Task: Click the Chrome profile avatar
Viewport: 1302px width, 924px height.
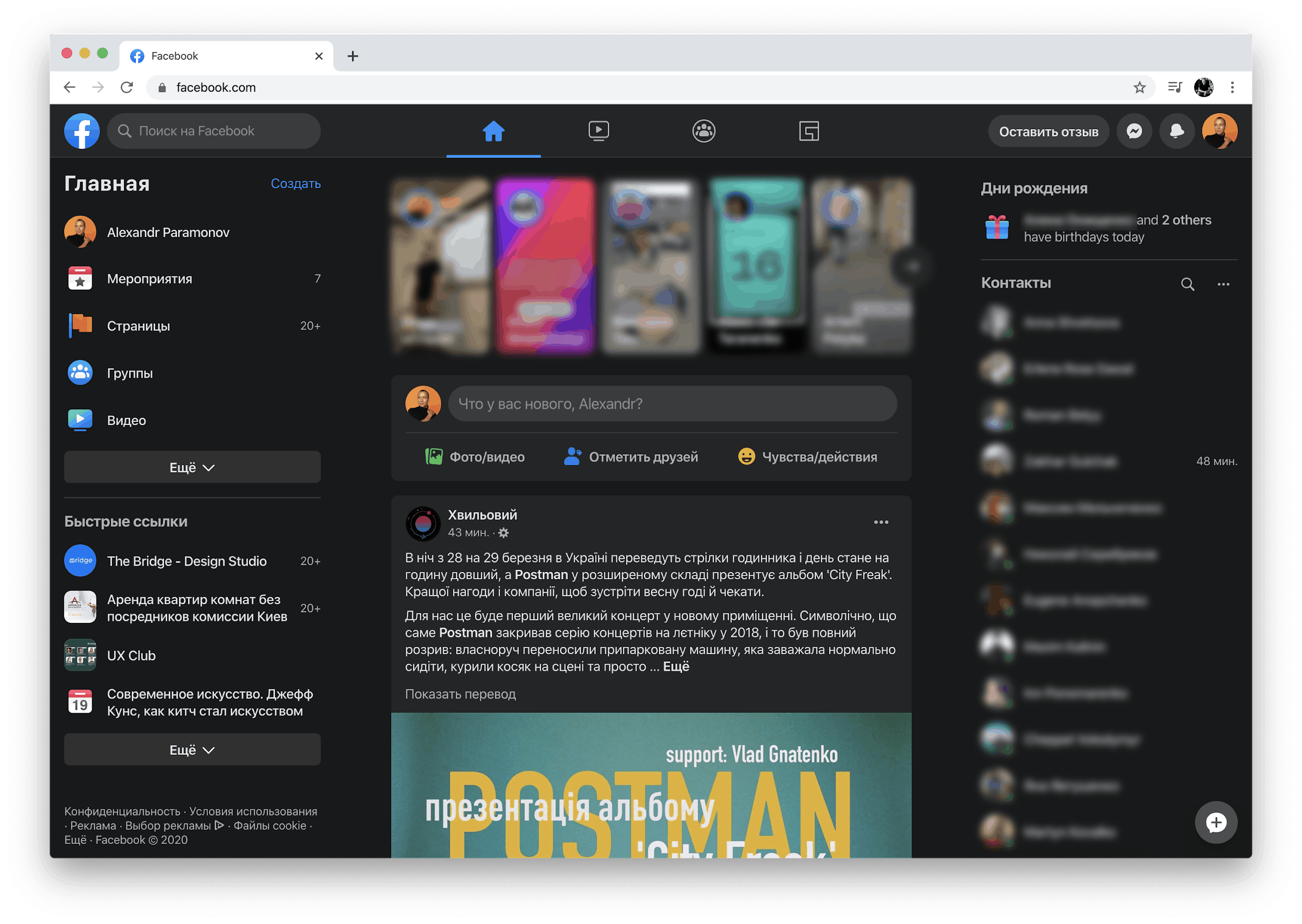Action: pos(1204,87)
